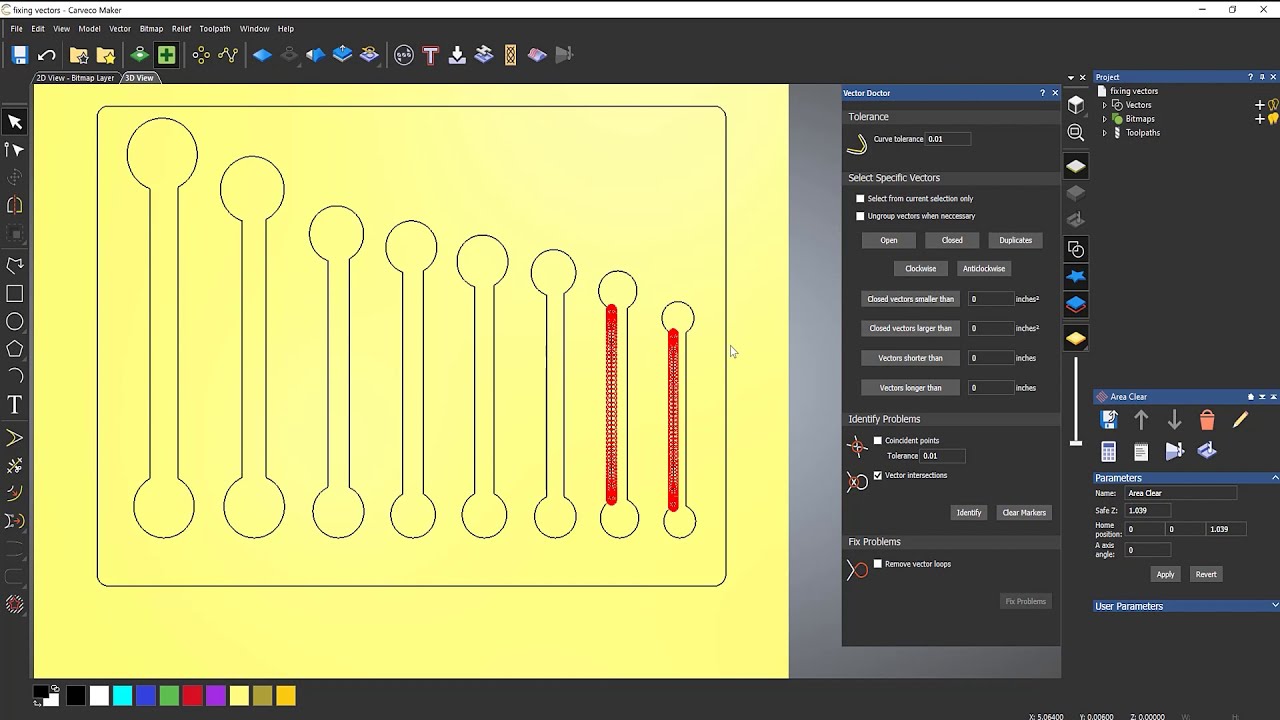The width and height of the screenshot is (1280, 720).
Task: Choose the polyline drawing tool
Action: (15, 265)
